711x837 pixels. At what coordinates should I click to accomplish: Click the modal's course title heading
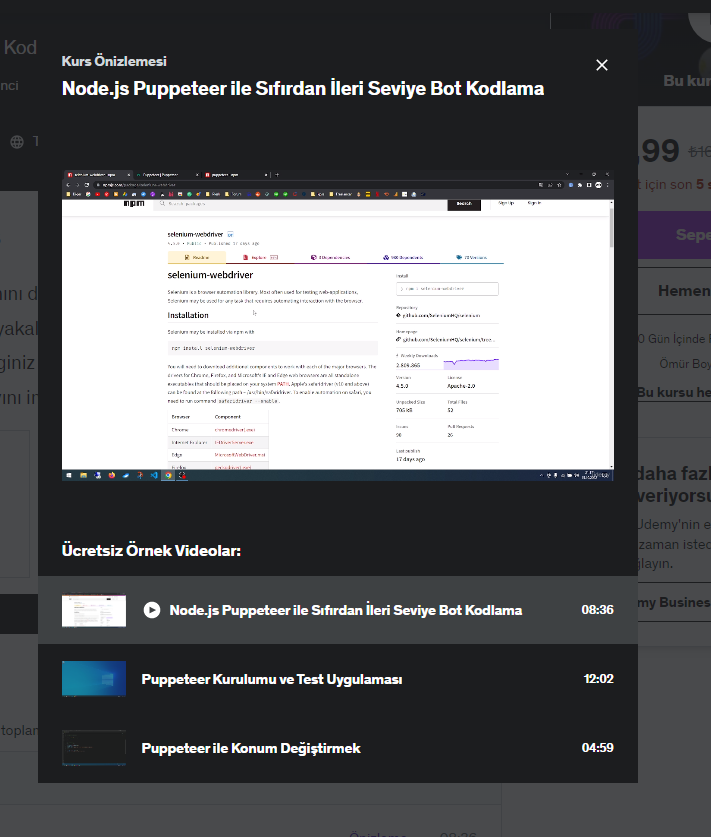[x=303, y=89]
